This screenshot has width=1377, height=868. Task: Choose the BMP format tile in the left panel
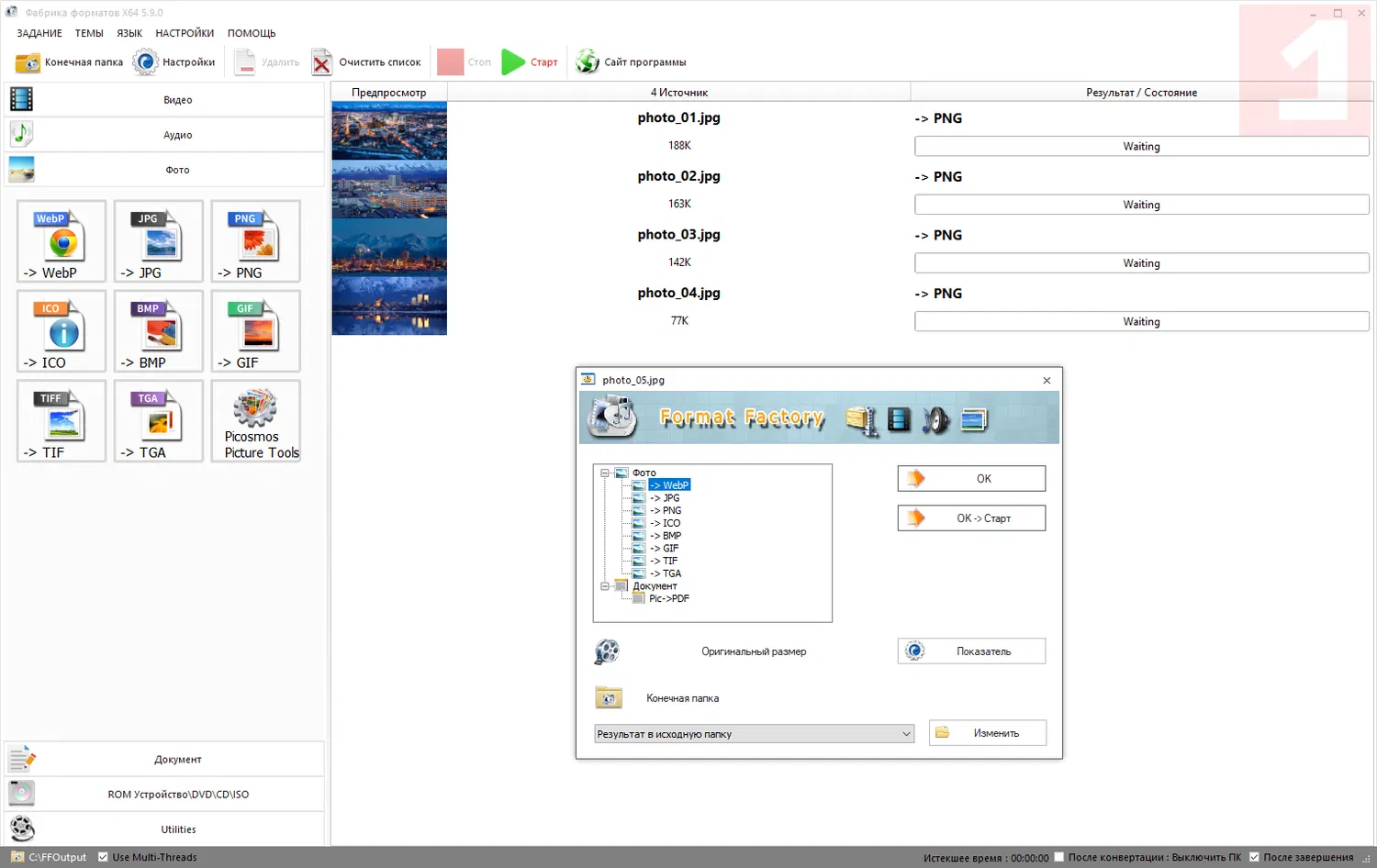point(159,331)
